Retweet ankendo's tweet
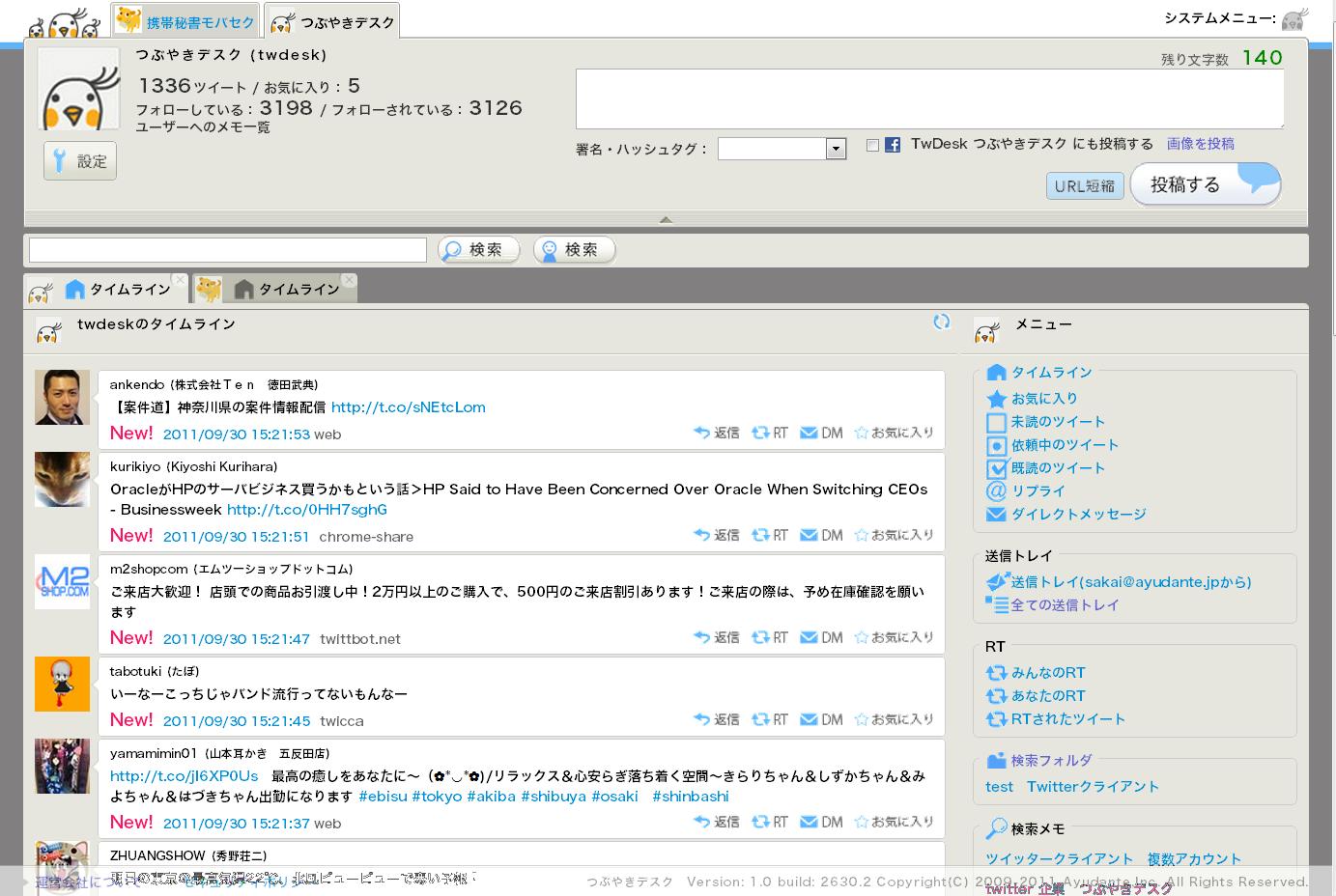 point(770,433)
